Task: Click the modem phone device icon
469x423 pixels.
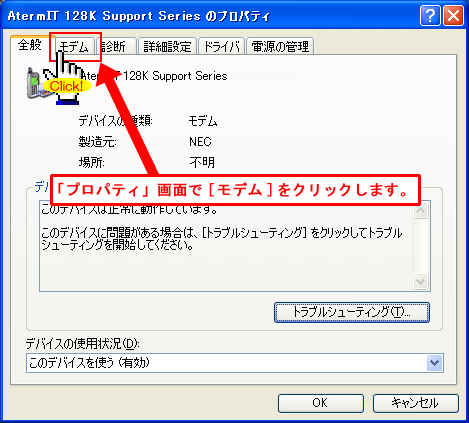Action: [36, 83]
